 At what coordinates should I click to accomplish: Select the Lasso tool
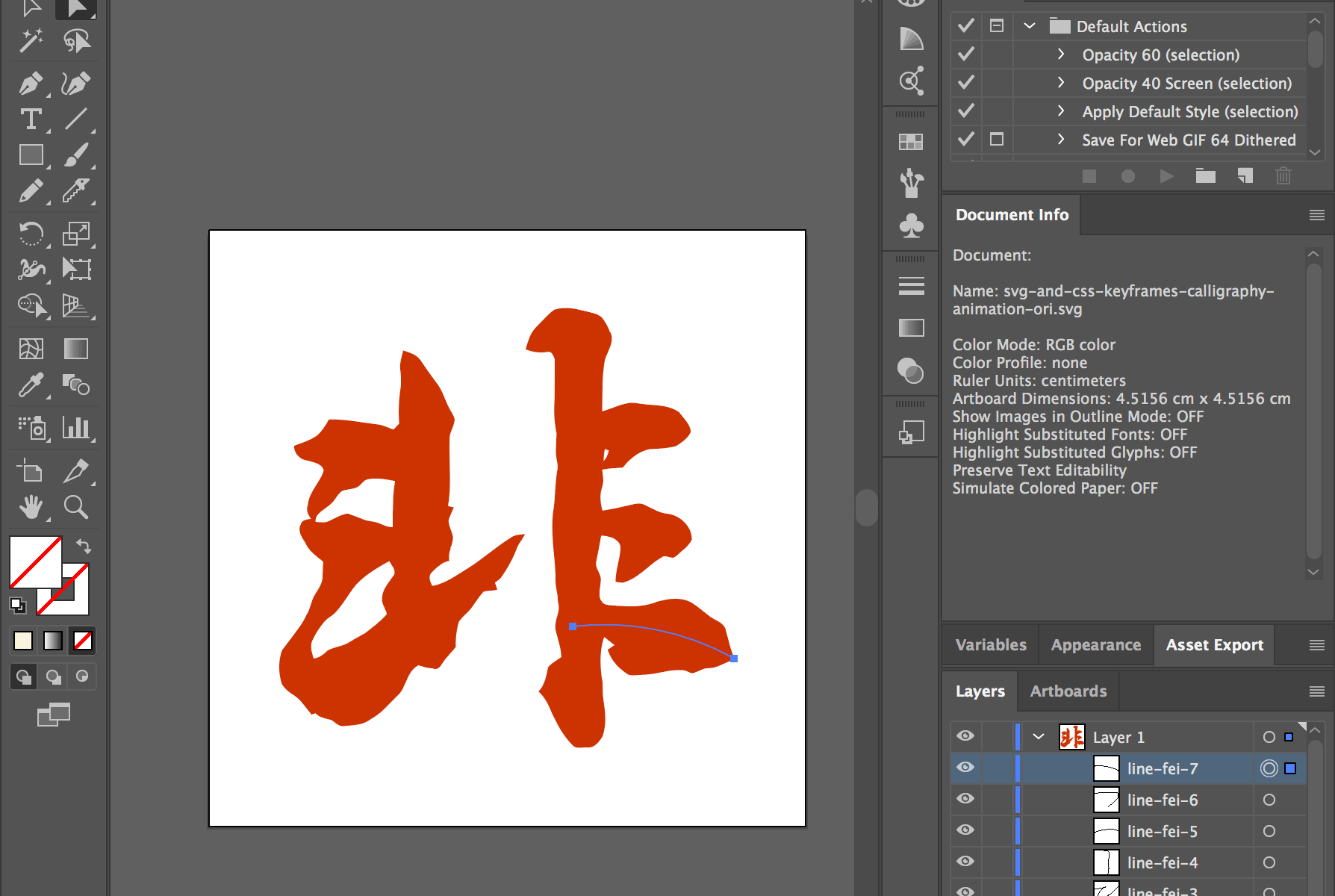pyautogui.click(x=76, y=40)
